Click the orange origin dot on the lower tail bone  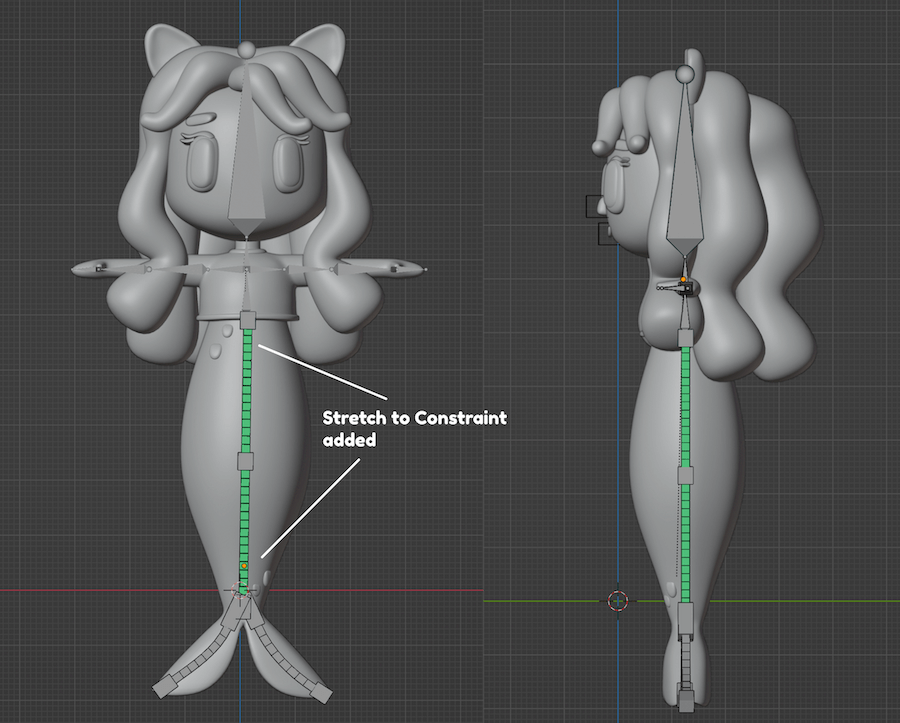tap(245, 566)
